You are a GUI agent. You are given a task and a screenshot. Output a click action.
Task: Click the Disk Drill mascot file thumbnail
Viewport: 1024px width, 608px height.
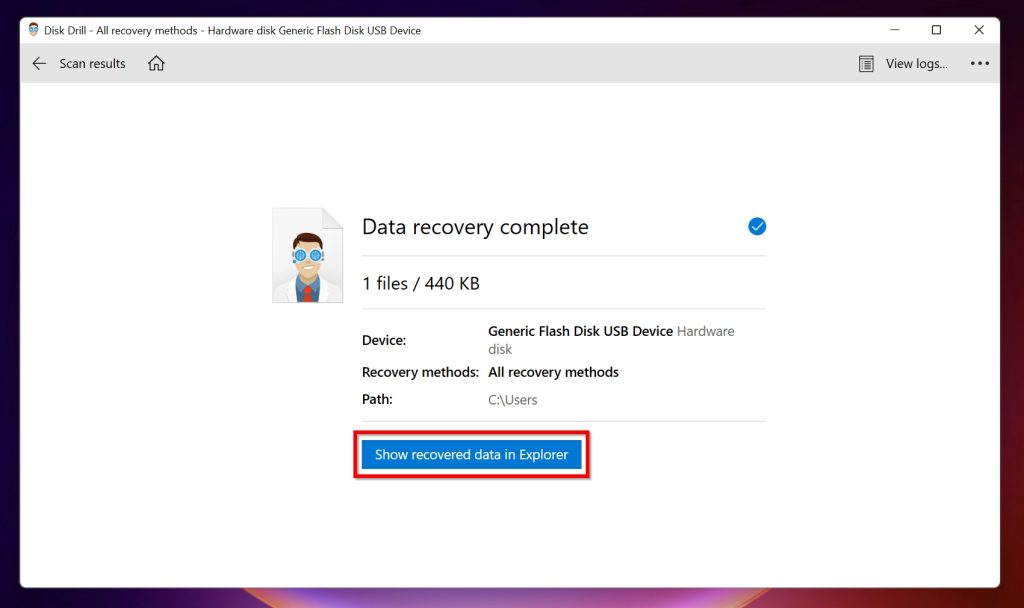coord(307,254)
